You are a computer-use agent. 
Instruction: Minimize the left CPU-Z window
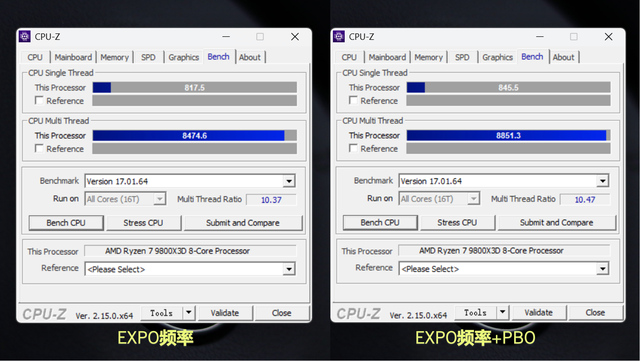point(226,37)
